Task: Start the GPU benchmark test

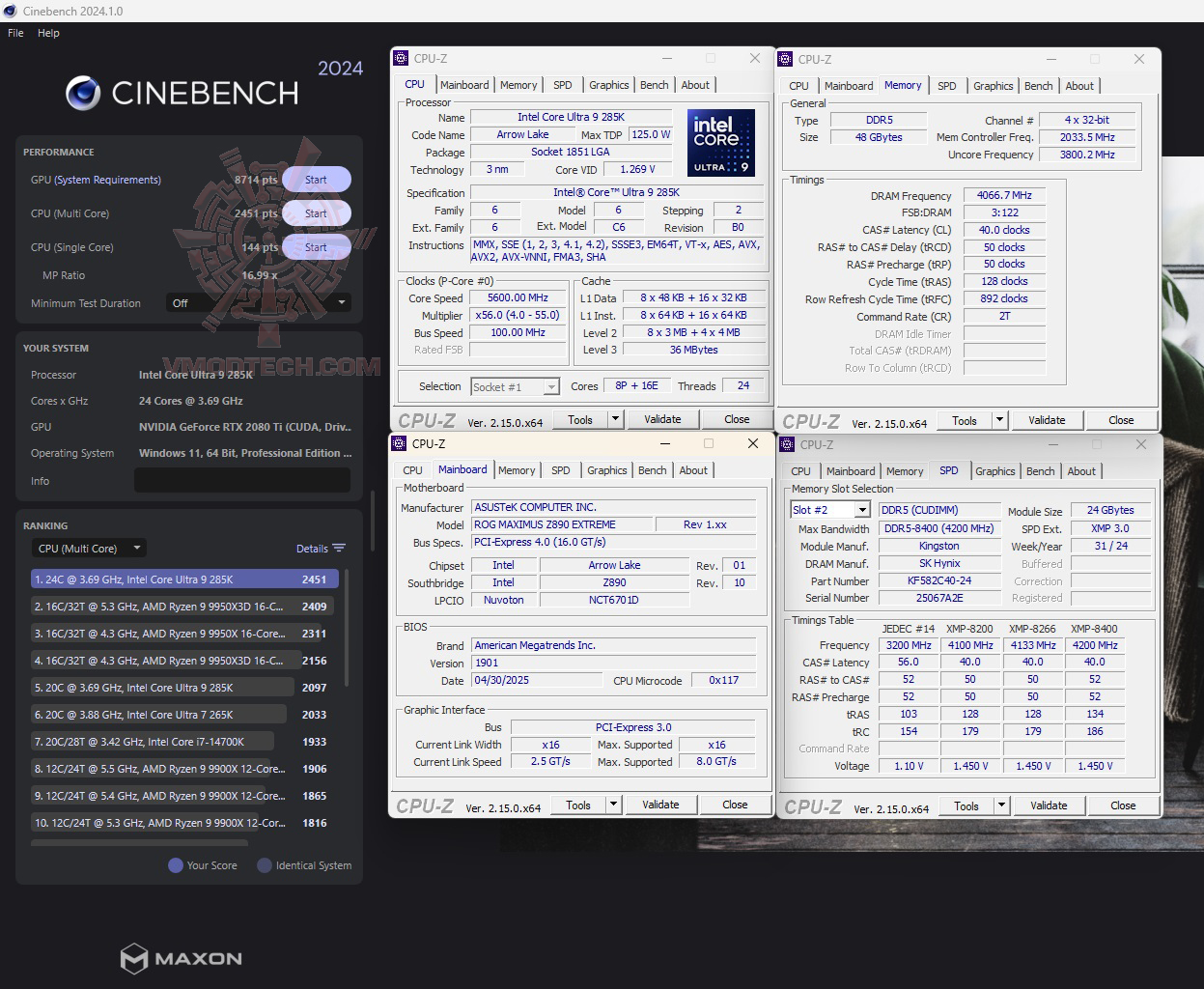Action: [x=316, y=180]
